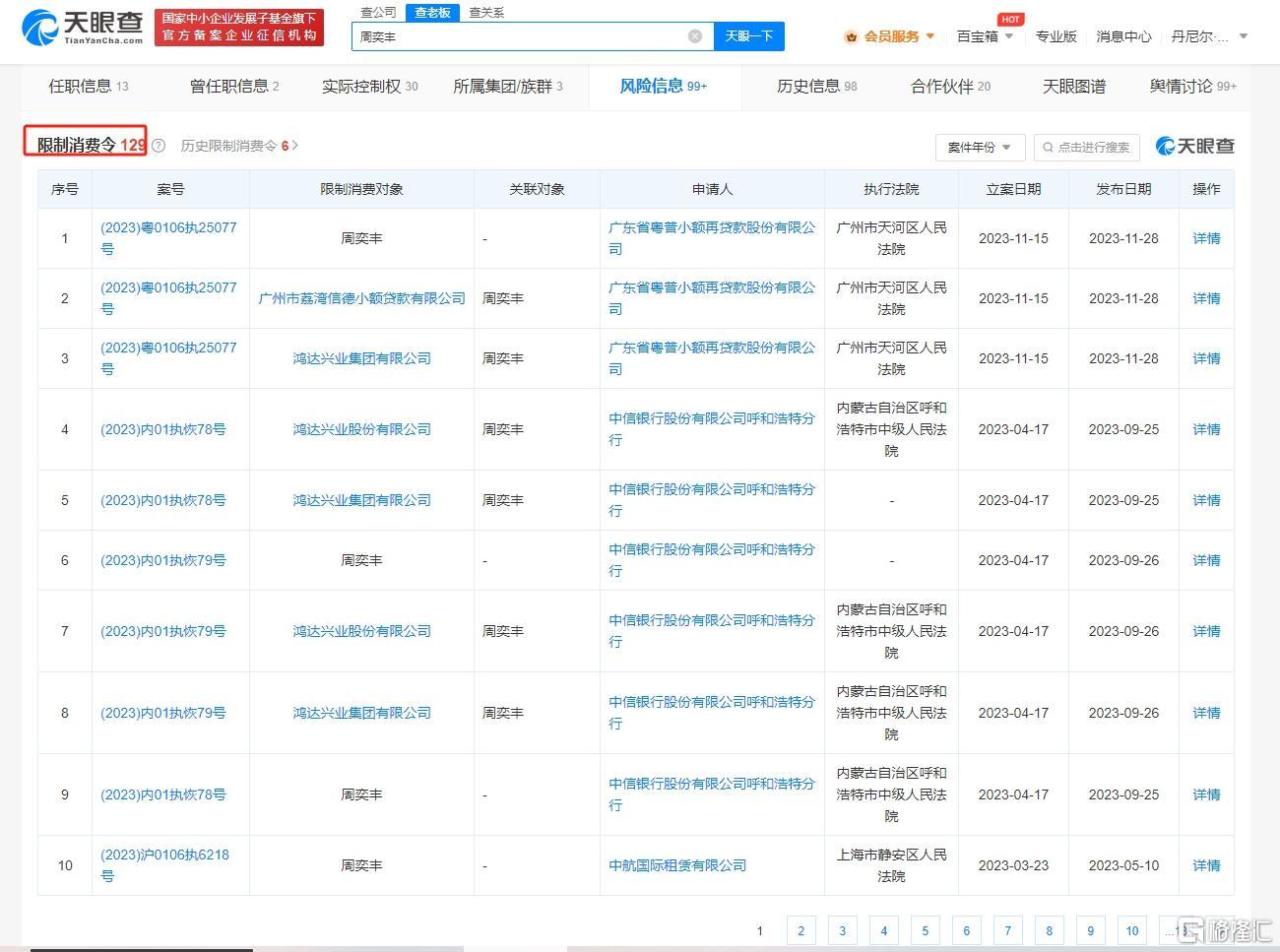Screen dimensions: 1280x952
Task: Open 详情 for row 1
Action: coord(1206,238)
